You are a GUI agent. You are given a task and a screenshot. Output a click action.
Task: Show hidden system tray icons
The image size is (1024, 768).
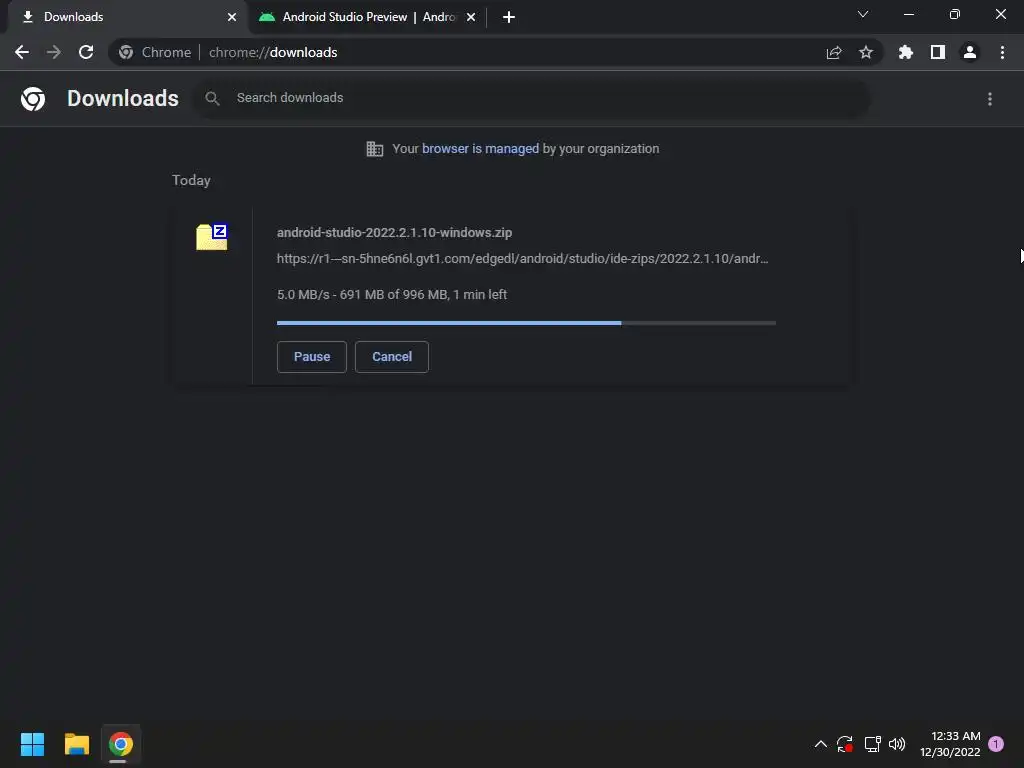click(x=821, y=744)
